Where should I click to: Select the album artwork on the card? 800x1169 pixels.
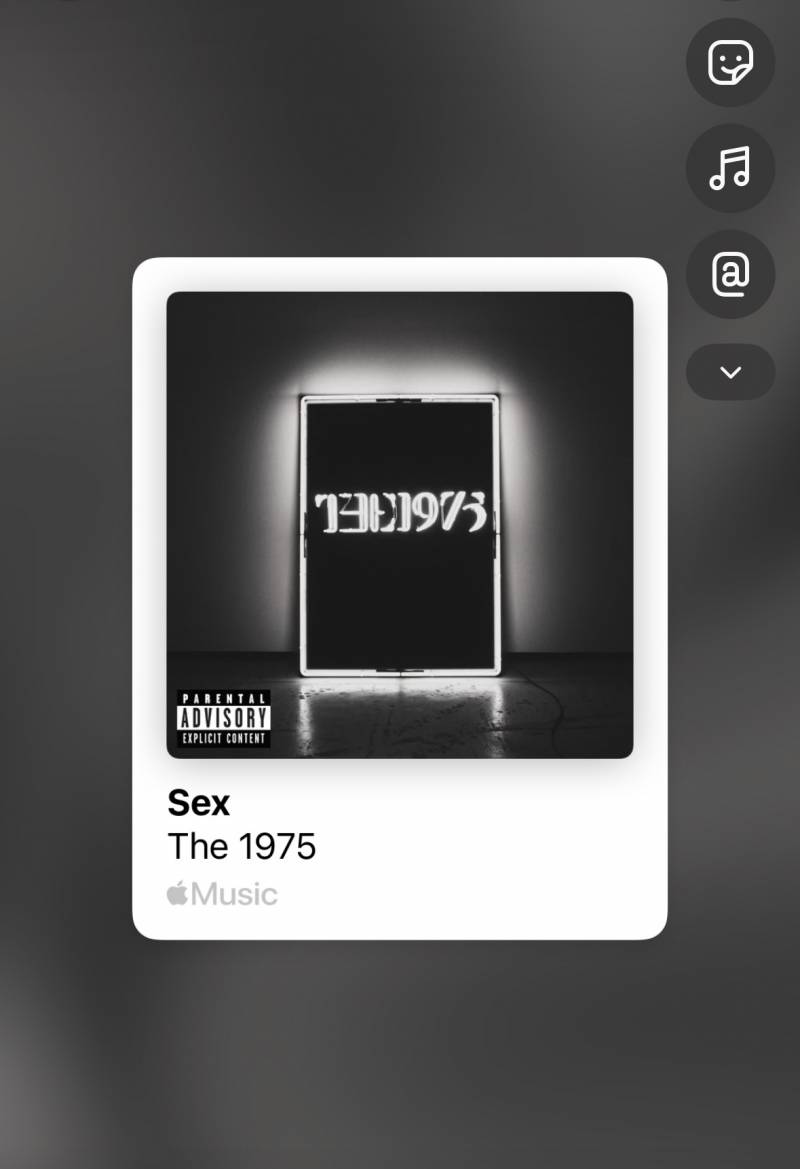(400, 525)
